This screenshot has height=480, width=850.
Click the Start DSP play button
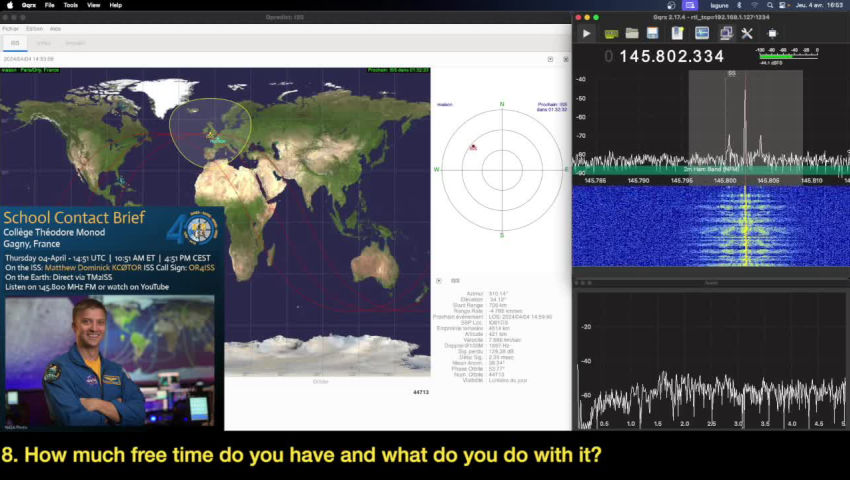587,33
